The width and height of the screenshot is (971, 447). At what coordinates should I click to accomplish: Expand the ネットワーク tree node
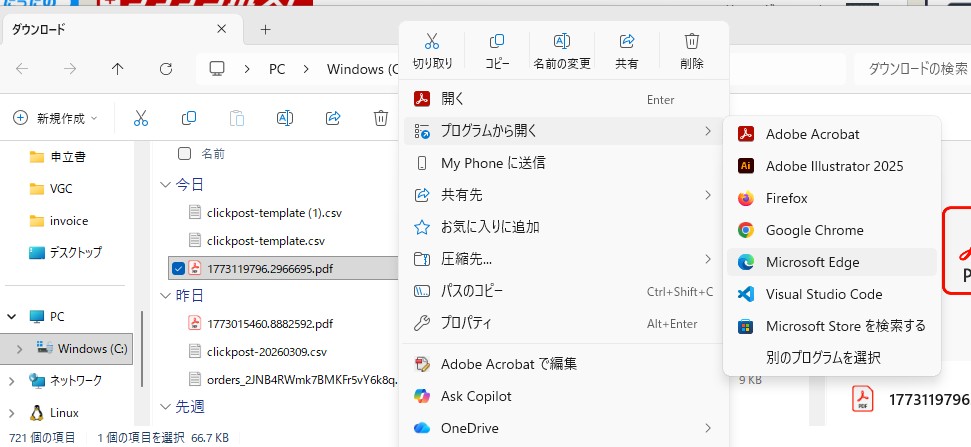point(11,380)
